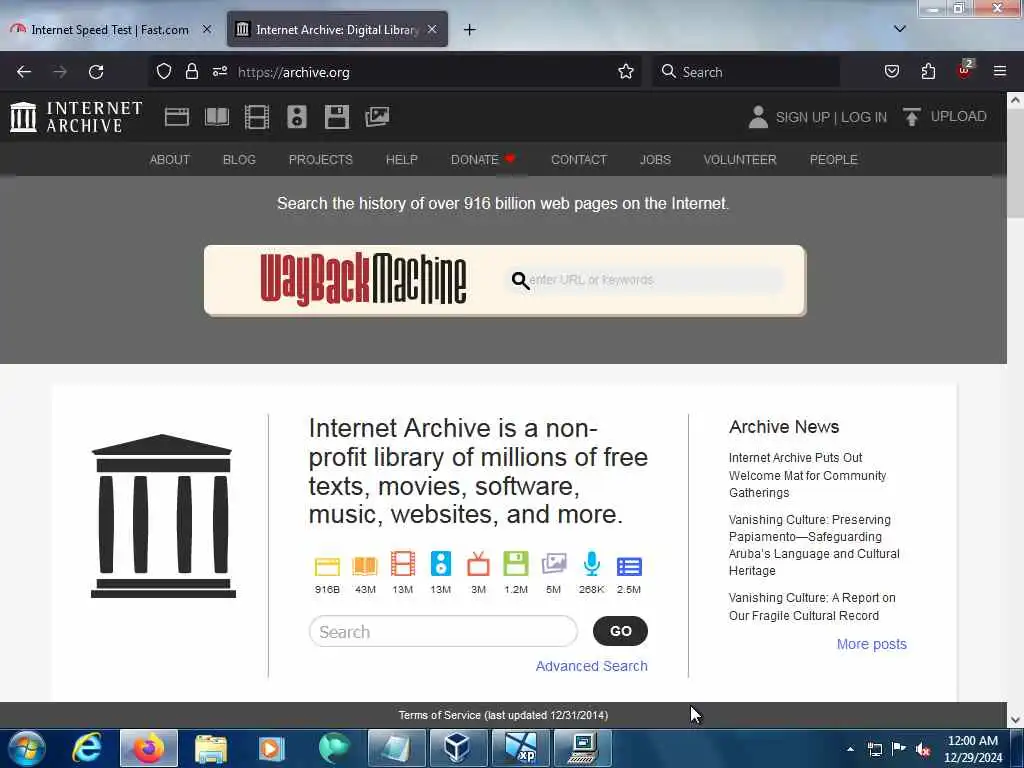Open the VOLUNTEER menu item
This screenshot has height=768, width=1024.
pyautogui.click(x=740, y=160)
